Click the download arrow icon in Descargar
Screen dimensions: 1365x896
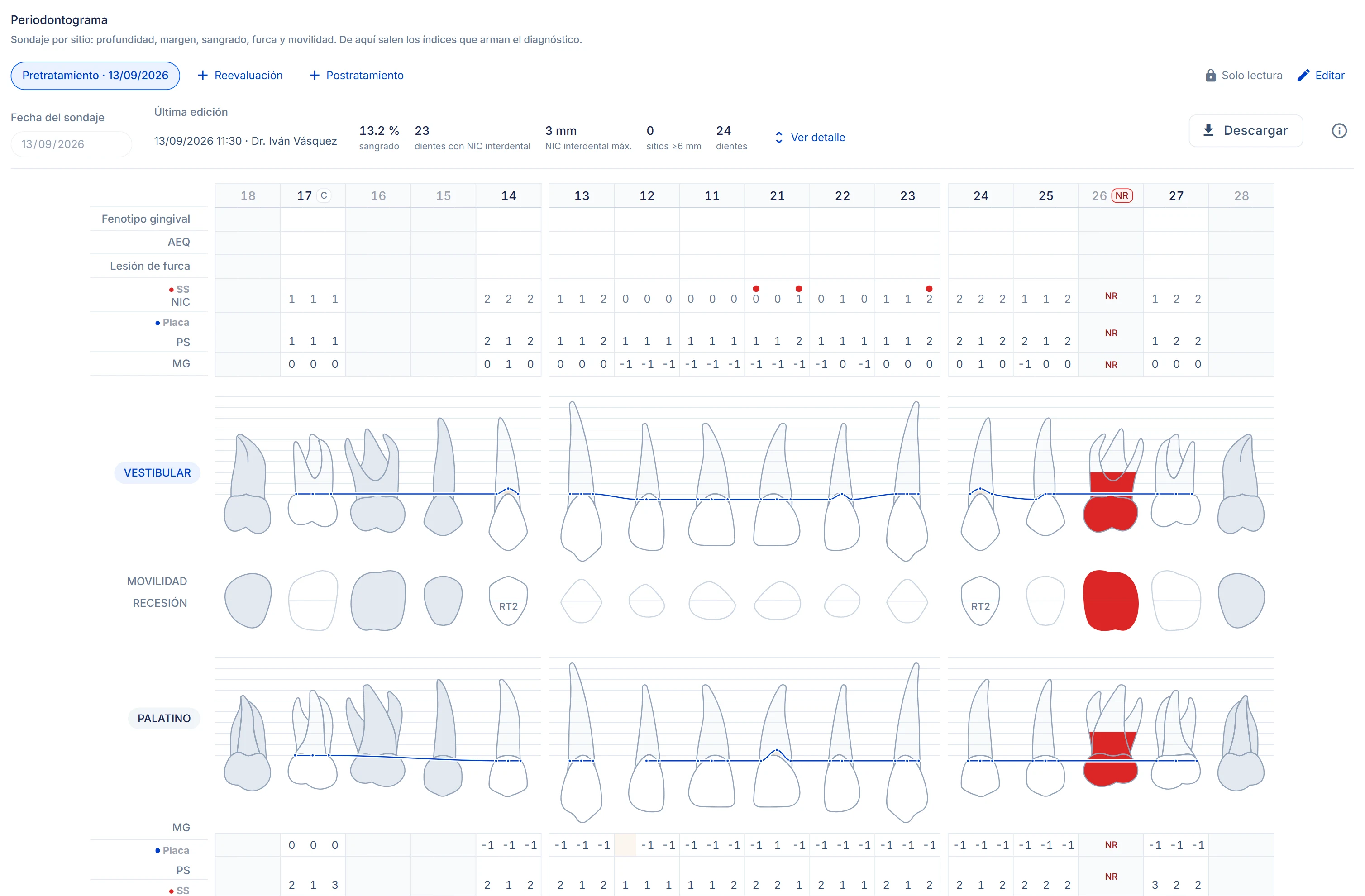[1208, 130]
